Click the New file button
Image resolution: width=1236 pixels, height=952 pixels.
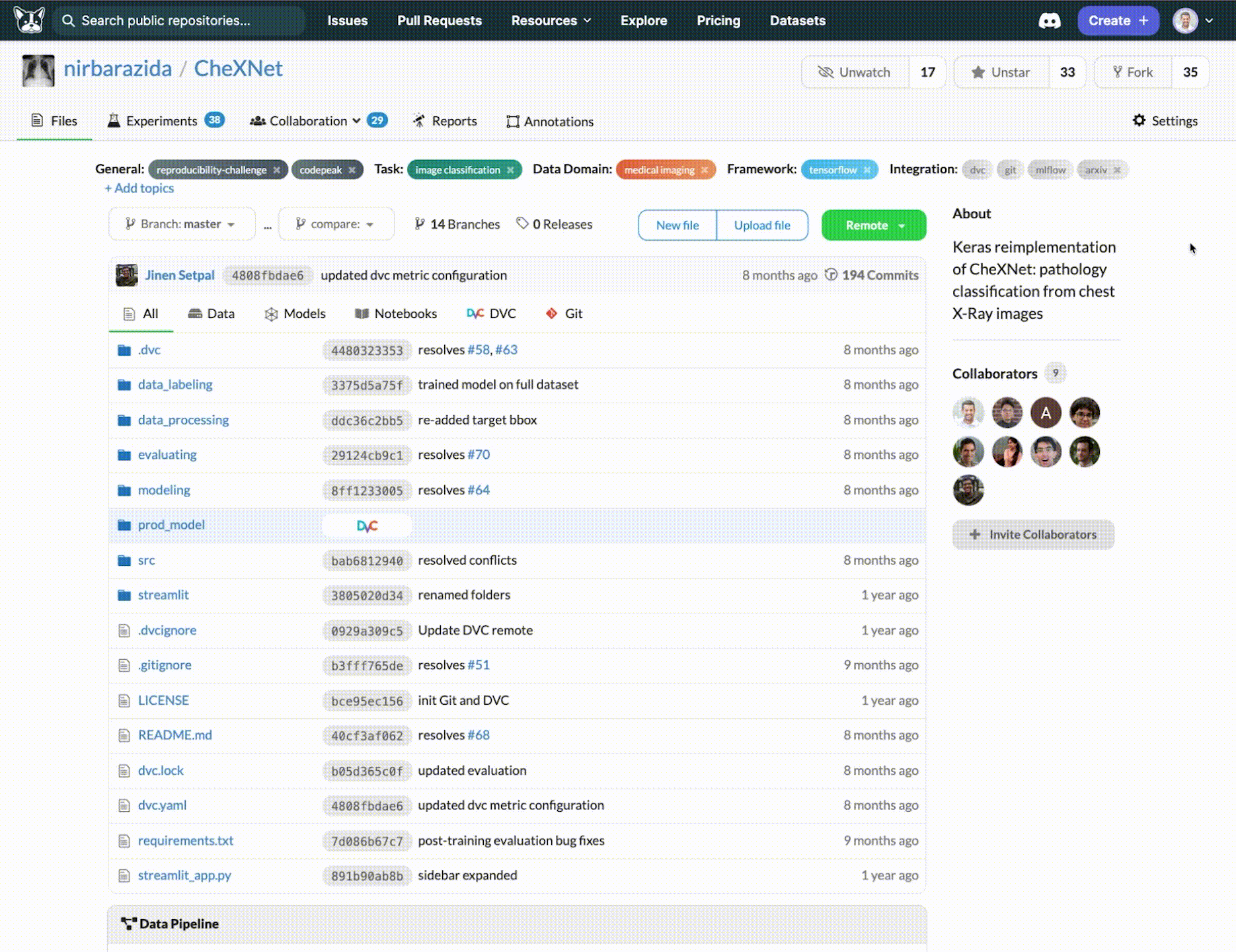677,225
